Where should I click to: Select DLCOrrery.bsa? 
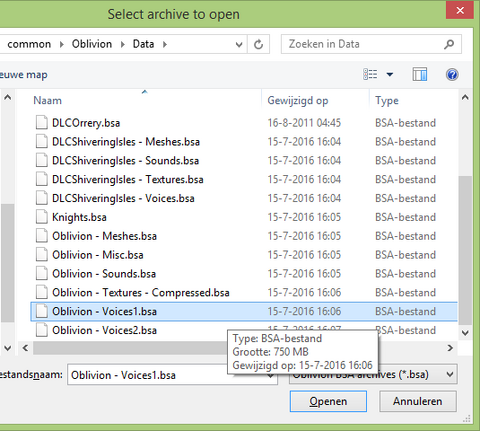click(86, 123)
